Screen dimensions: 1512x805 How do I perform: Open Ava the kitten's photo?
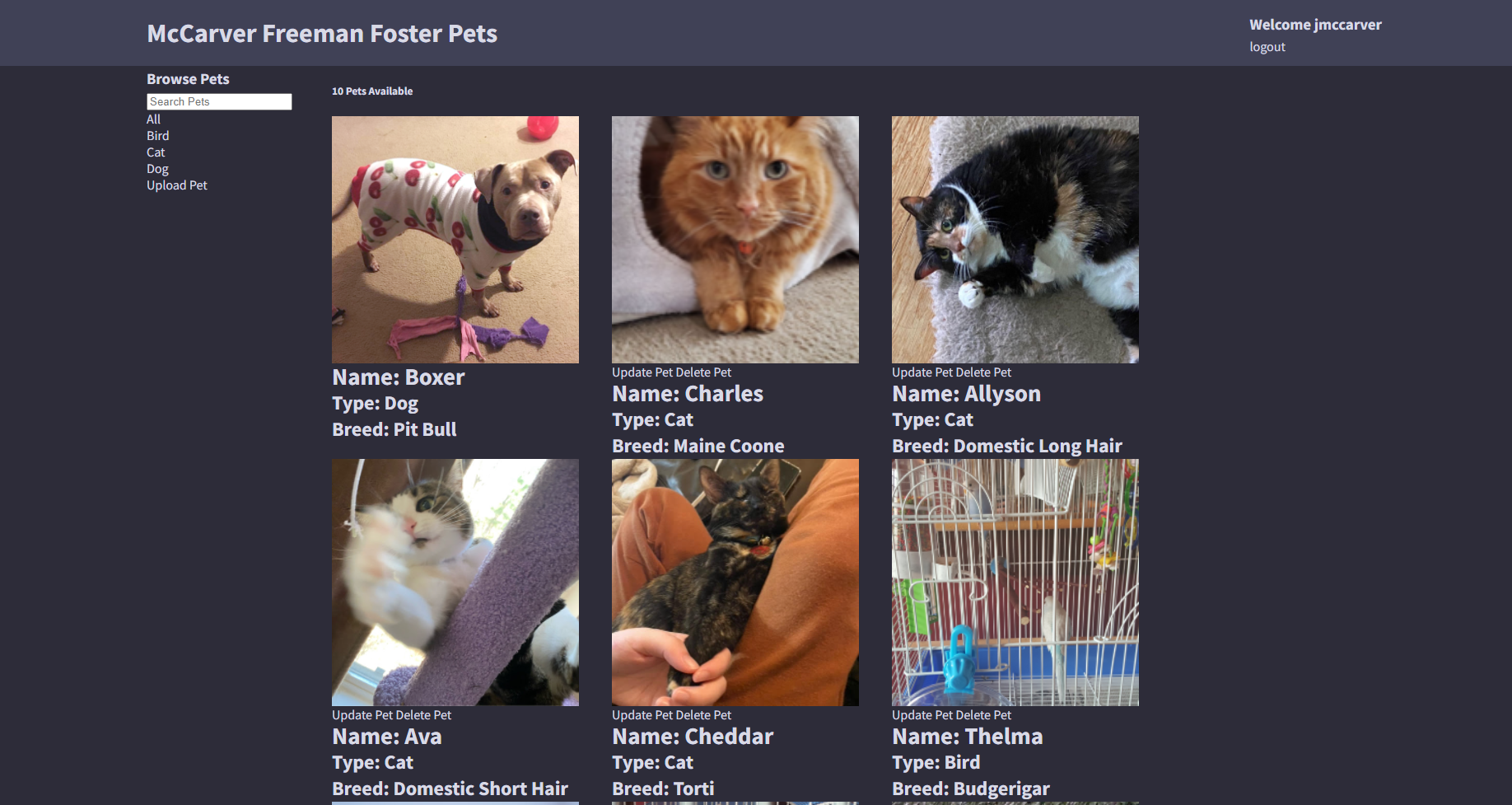point(455,583)
